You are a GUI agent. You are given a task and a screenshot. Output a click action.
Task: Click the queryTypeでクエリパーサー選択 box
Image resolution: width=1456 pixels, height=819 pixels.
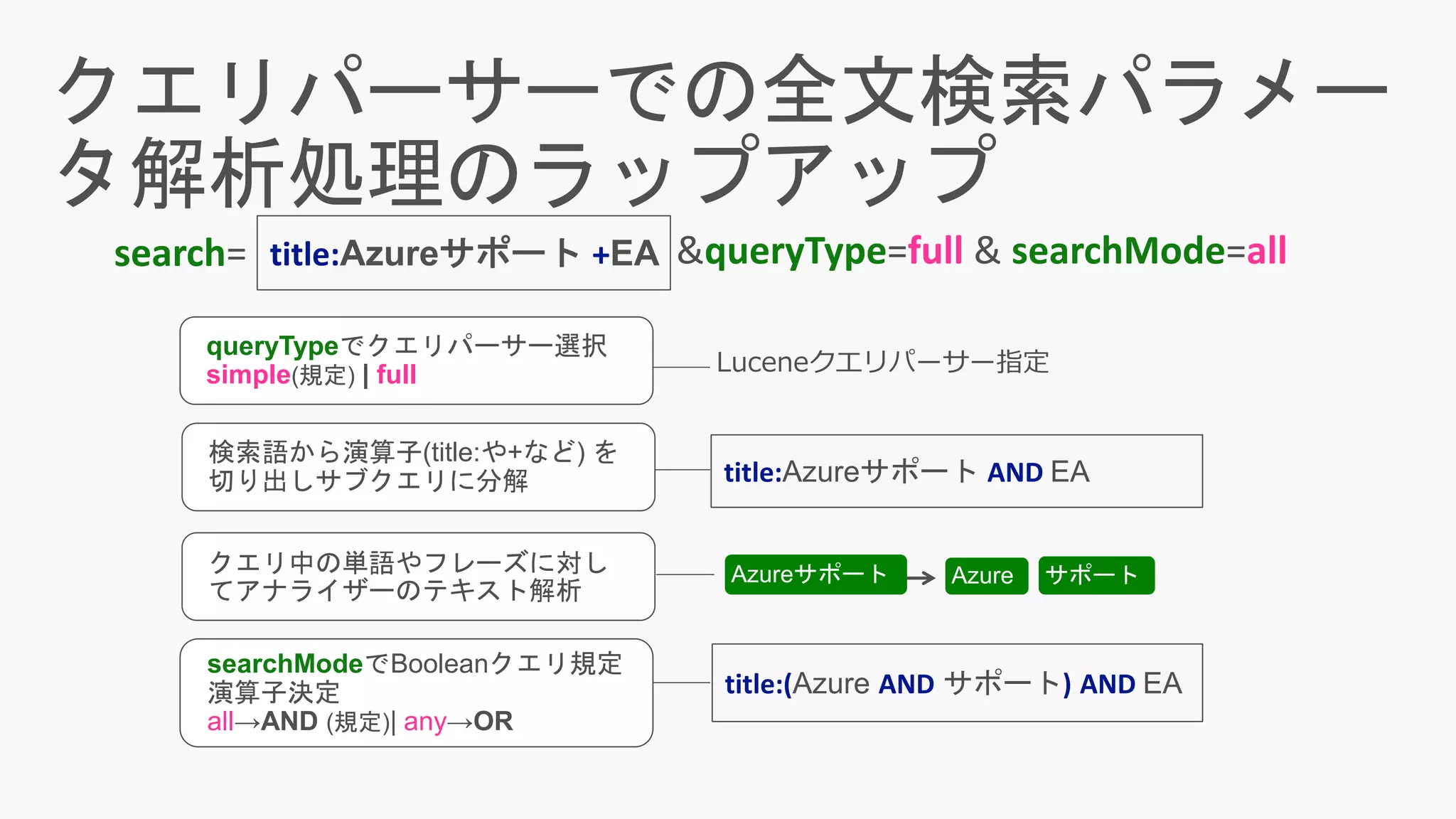[x=417, y=361]
